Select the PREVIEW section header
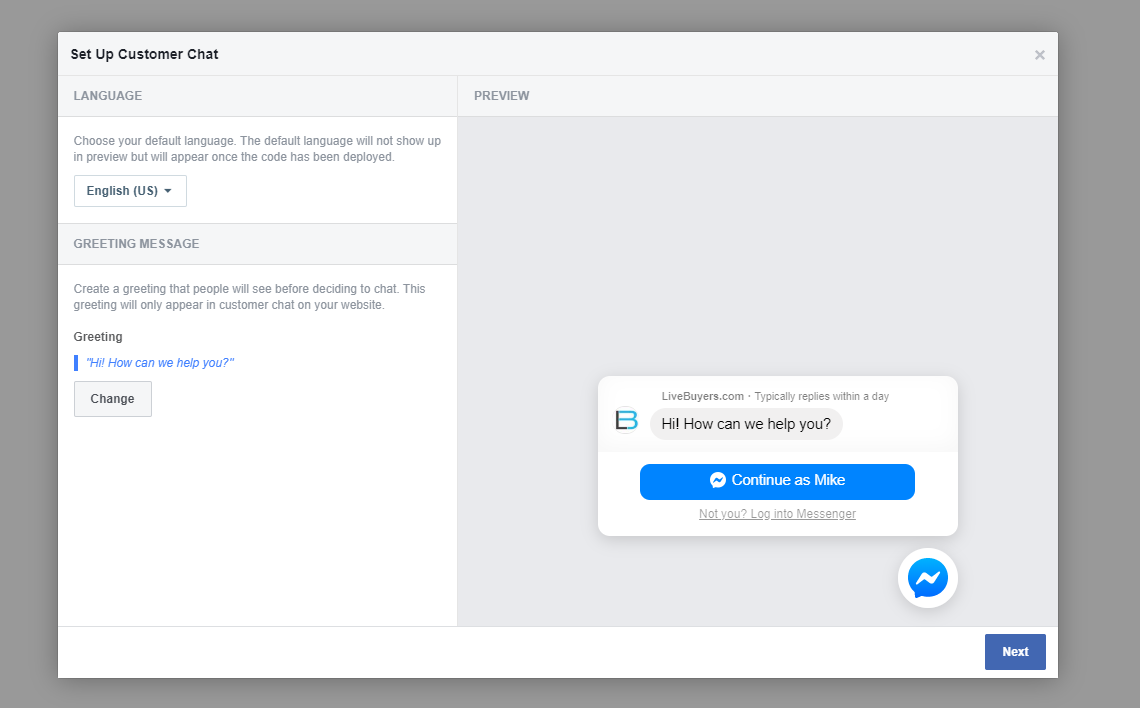Image resolution: width=1140 pixels, height=708 pixels. [x=502, y=96]
